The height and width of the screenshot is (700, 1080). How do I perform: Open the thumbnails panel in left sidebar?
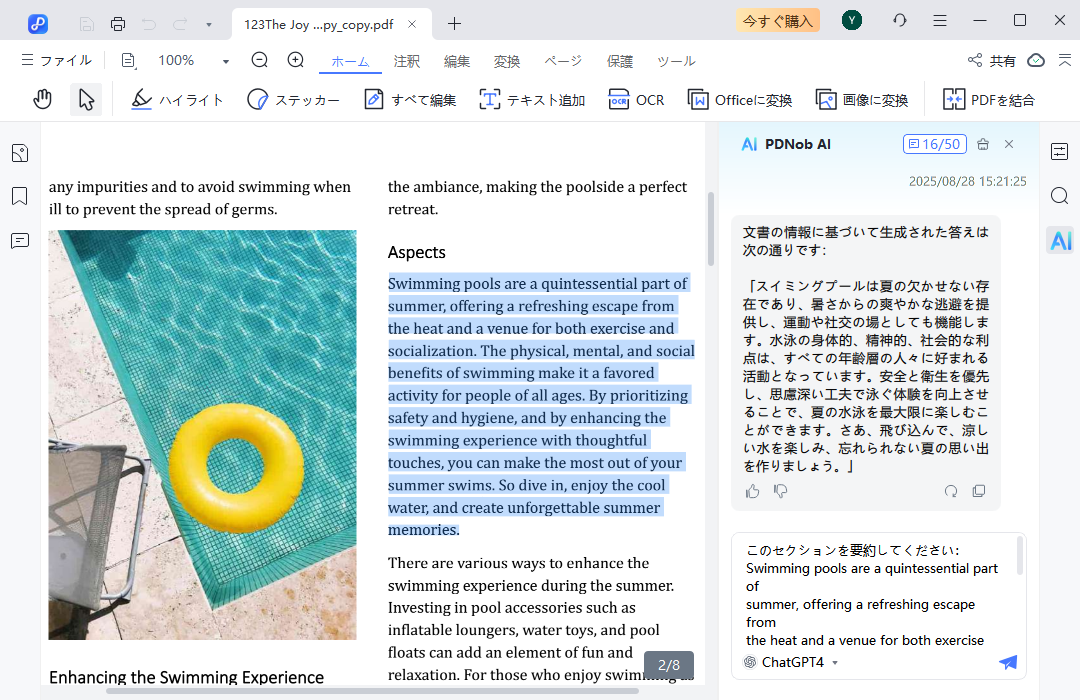pyautogui.click(x=19, y=153)
